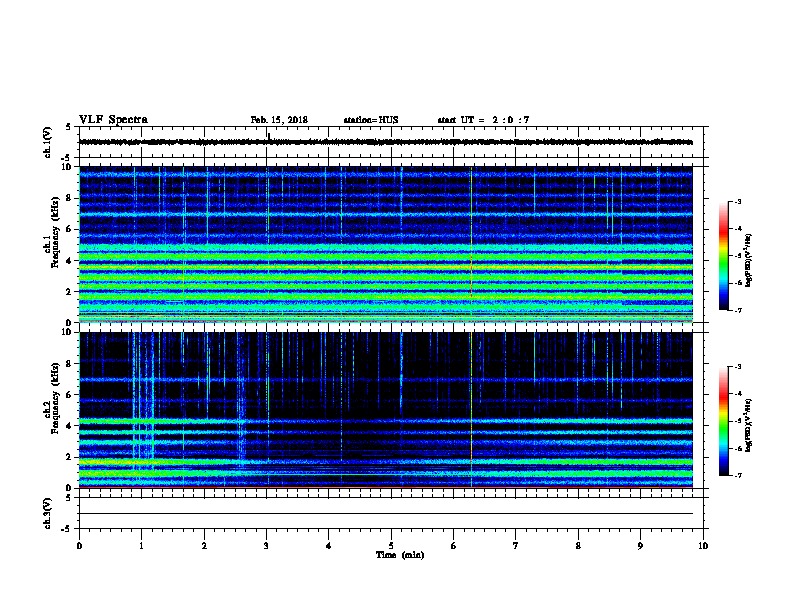Click the ch.1 spectrogram color scale bar
The image size is (792, 612).
(x=723, y=256)
